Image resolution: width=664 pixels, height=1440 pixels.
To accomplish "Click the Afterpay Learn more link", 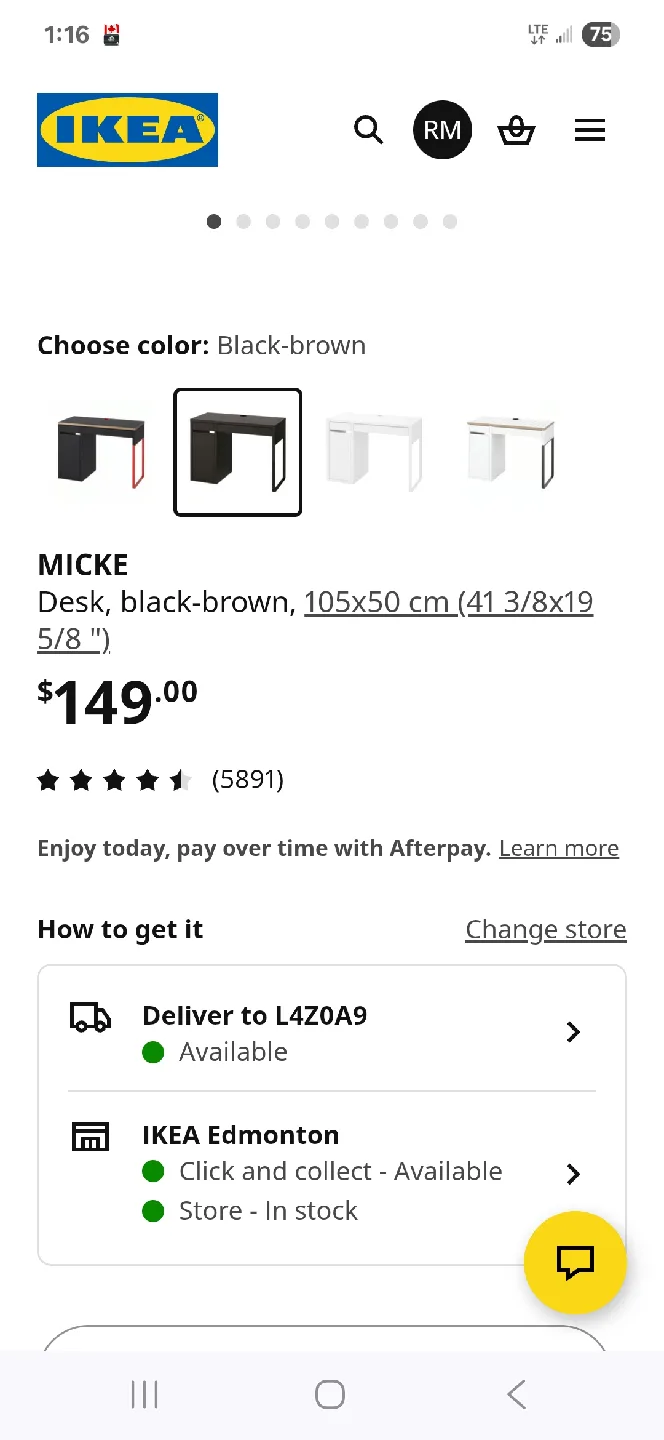I will 558,849.
